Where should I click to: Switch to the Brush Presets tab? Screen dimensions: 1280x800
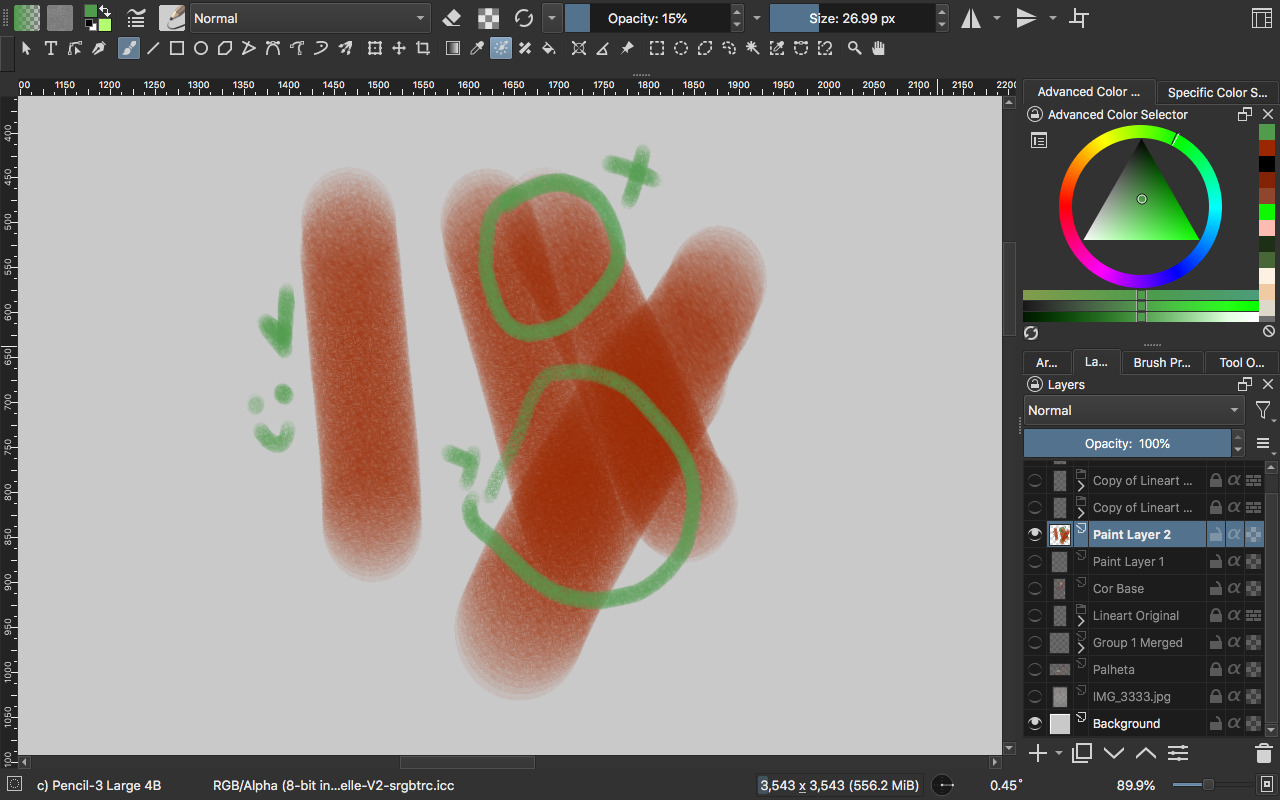point(1161,363)
